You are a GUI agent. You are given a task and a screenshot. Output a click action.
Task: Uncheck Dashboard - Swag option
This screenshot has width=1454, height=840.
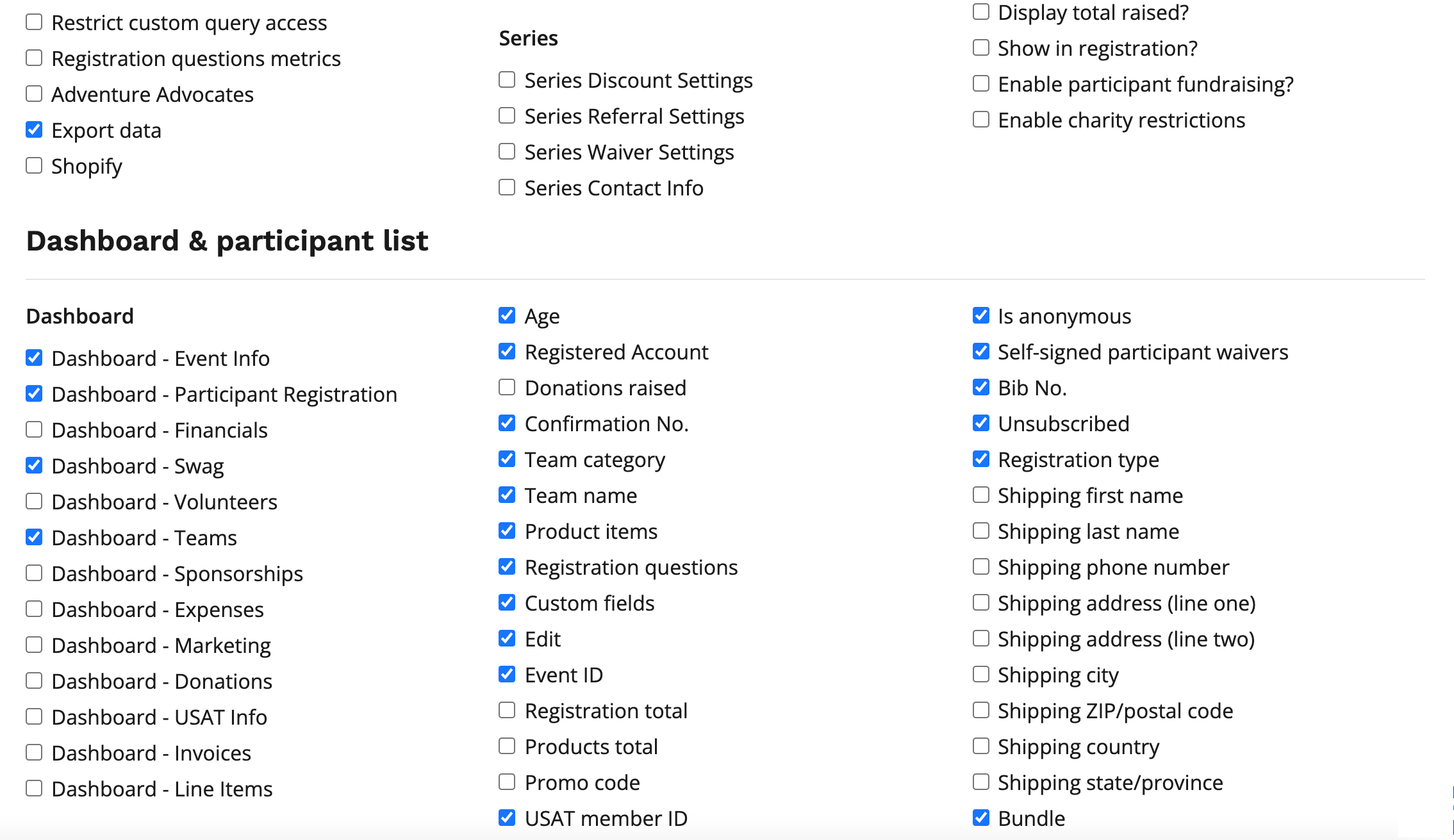pos(34,466)
